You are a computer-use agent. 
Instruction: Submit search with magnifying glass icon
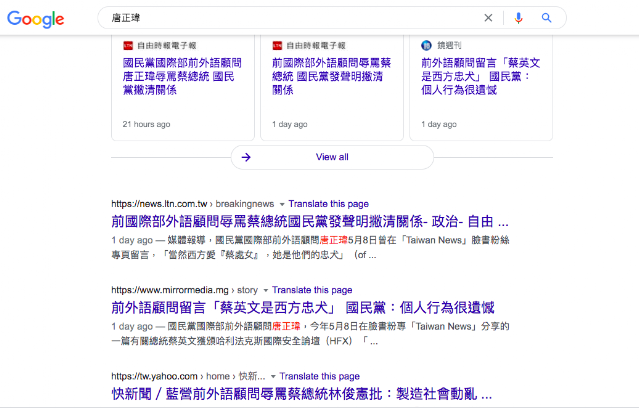point(546,18)
